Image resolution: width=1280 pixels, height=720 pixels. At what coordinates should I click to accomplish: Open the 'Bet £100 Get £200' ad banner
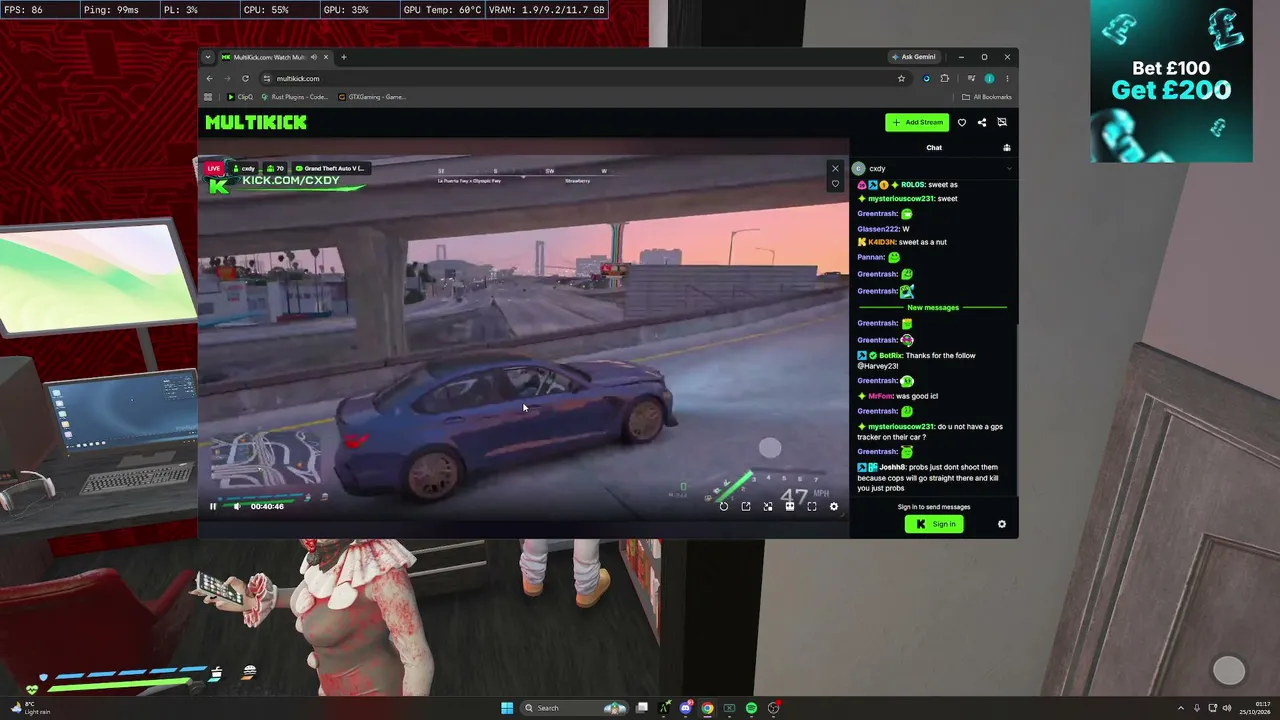pos(1171,81)
